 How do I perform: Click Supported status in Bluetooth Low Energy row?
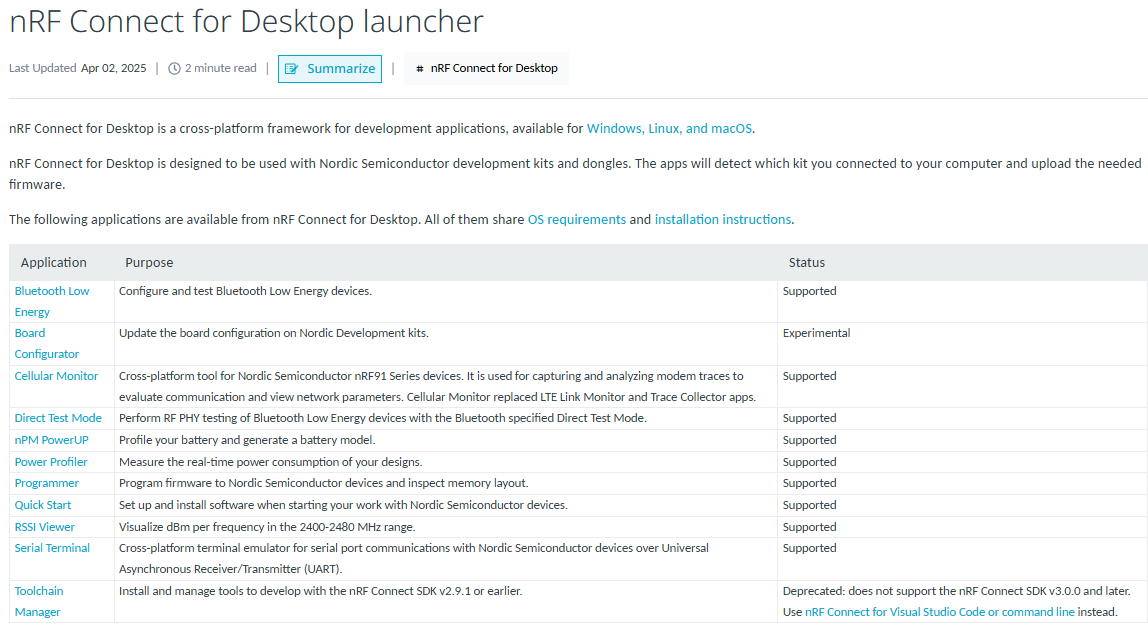(809, 291)
